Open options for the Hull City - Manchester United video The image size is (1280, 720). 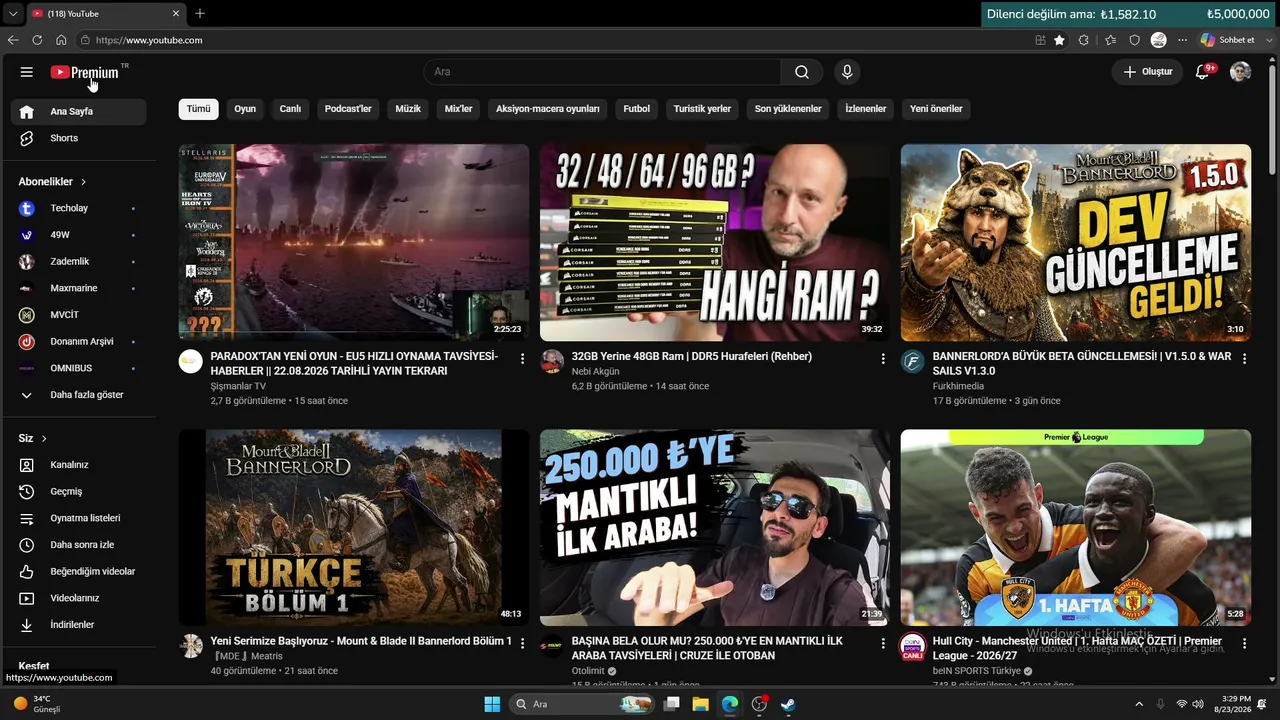point(1244,643)
